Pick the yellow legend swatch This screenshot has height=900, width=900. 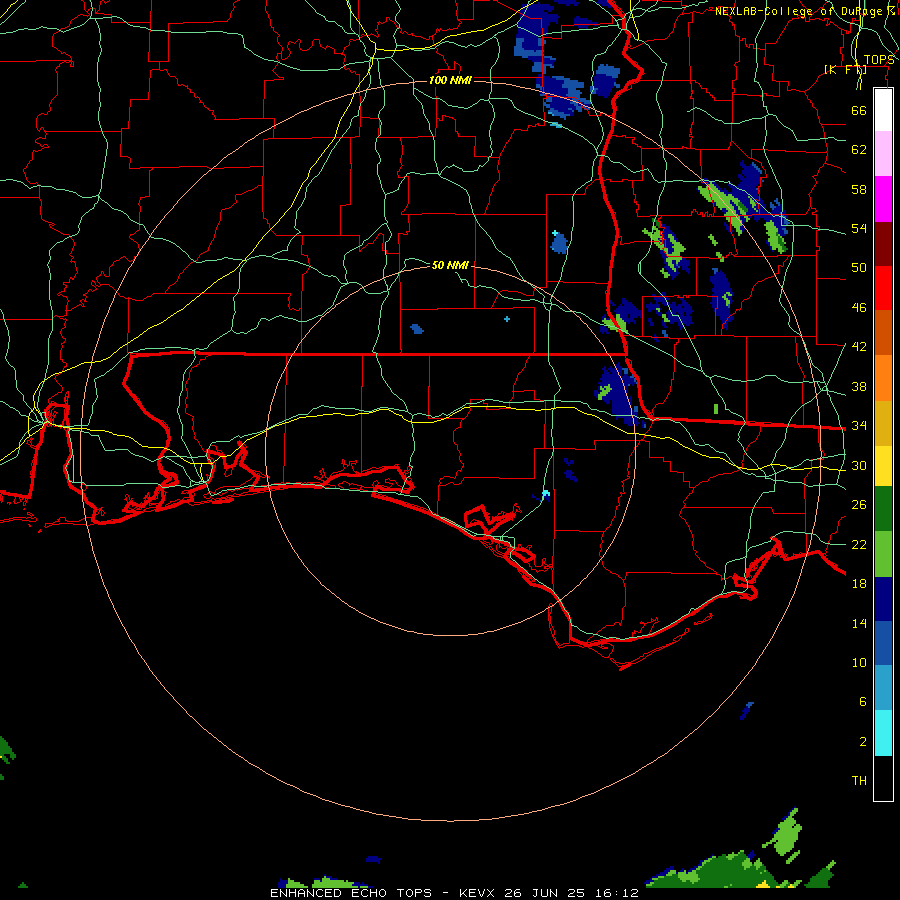point(883,466)
